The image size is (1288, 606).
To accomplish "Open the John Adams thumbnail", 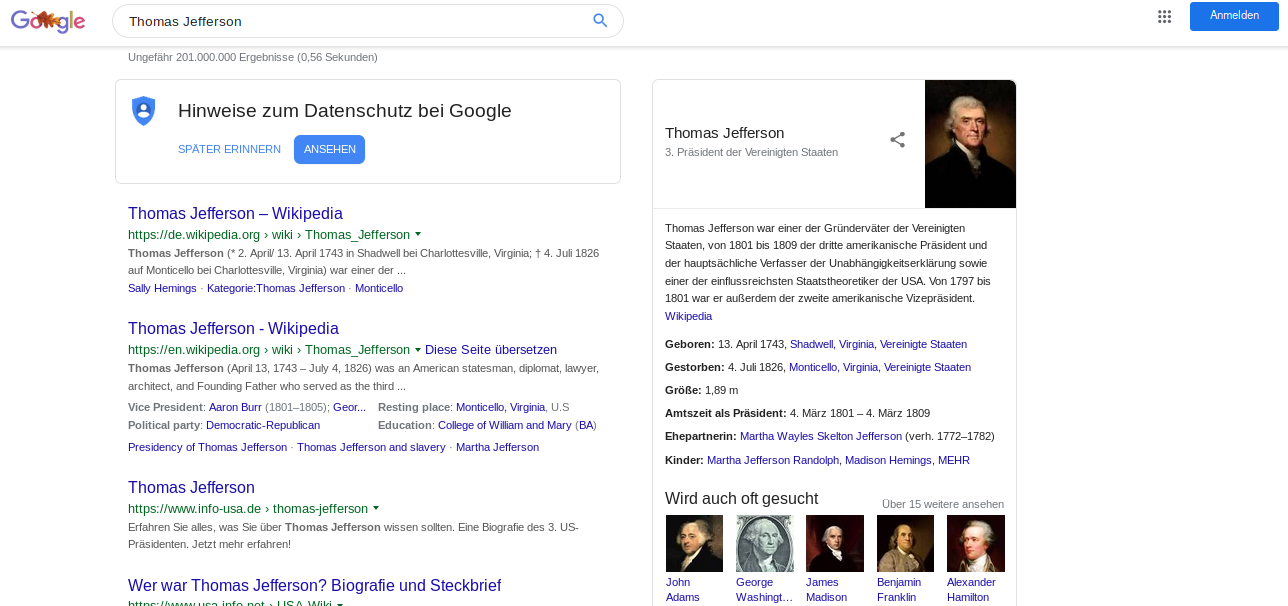I will coord(694,543).
